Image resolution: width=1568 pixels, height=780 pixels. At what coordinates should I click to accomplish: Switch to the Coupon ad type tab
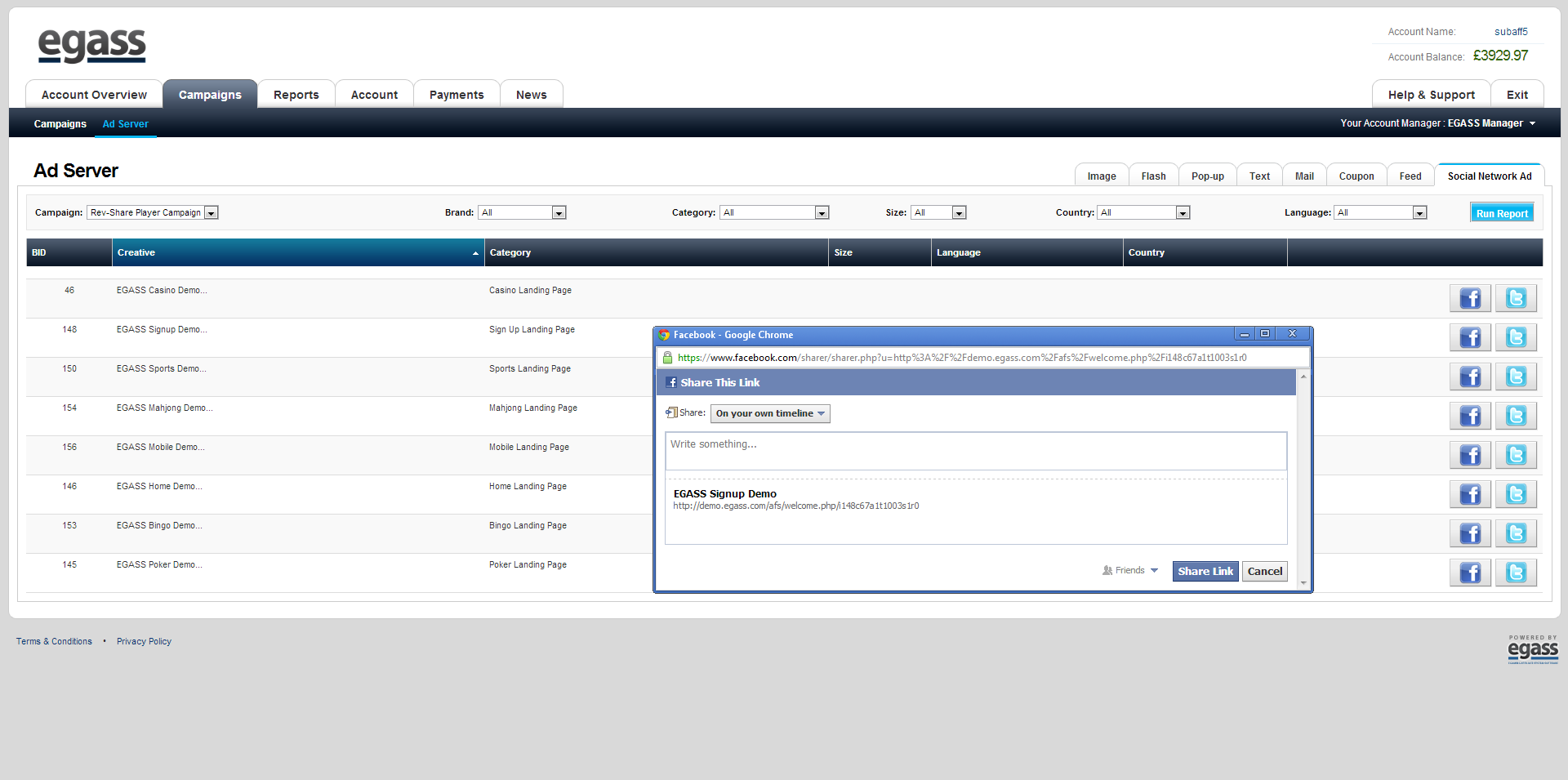coord(1356,176)
